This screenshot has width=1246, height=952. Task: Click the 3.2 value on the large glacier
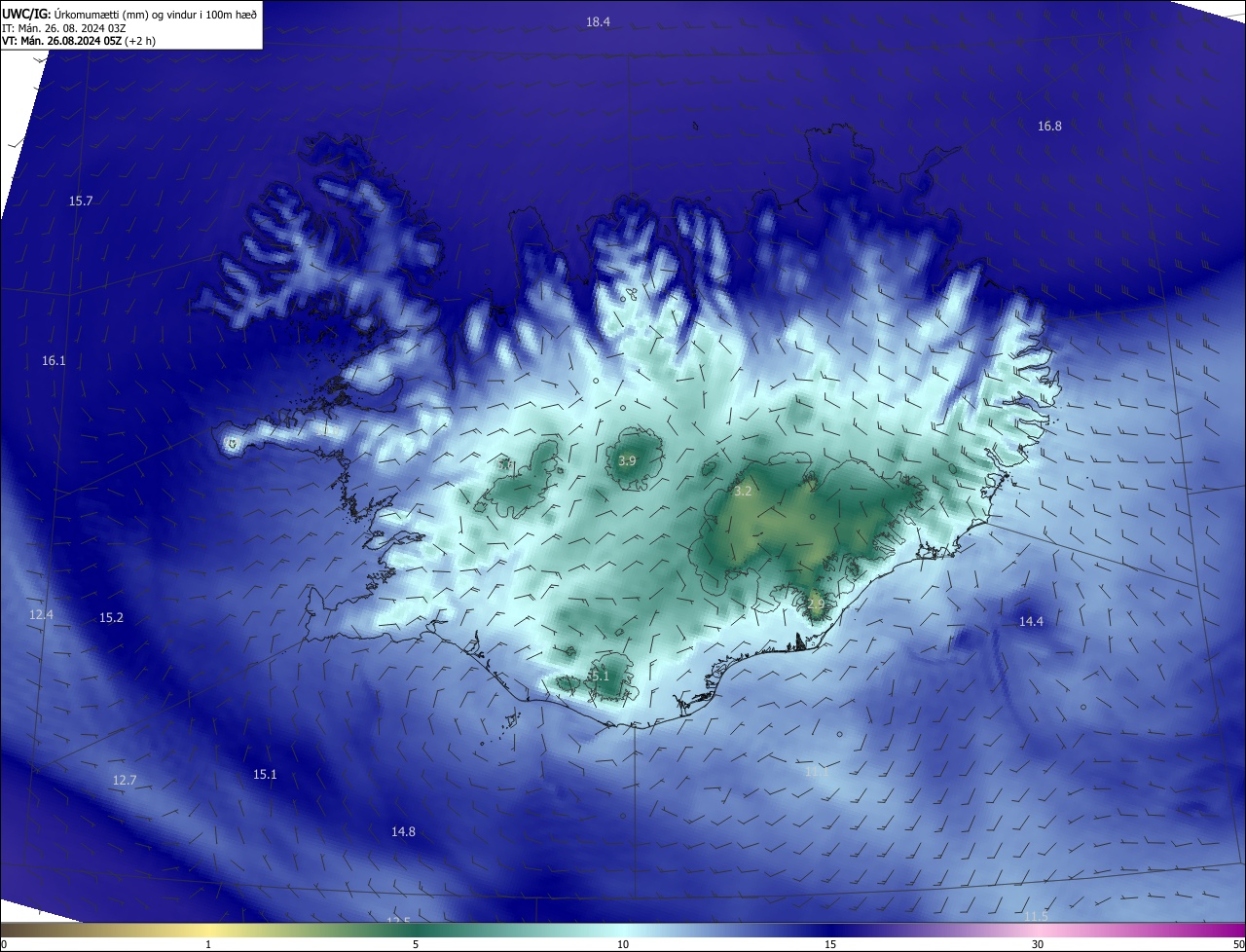(743, 492)
